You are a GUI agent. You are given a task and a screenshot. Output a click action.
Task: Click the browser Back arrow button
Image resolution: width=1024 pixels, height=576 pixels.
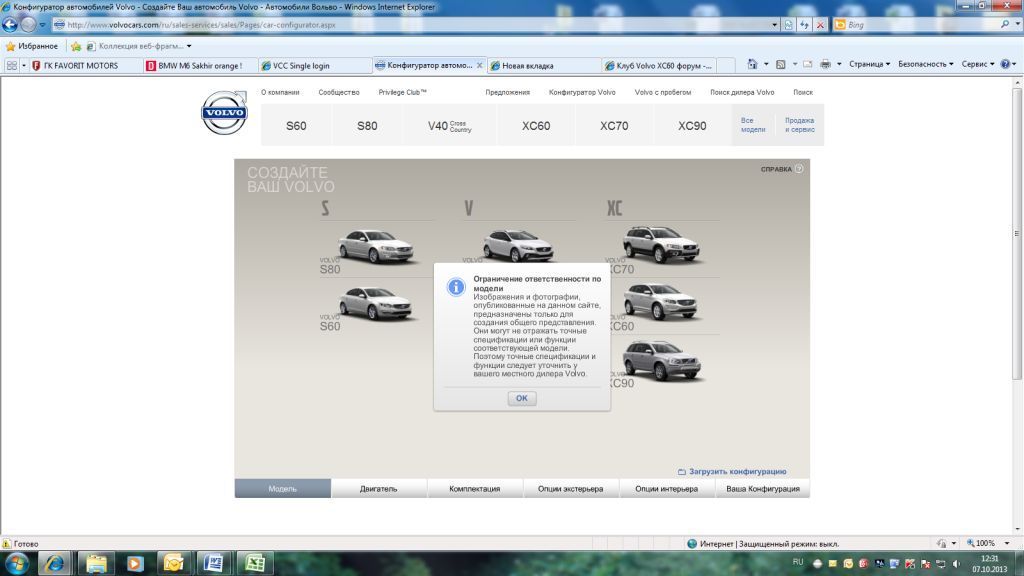[10, 25]
